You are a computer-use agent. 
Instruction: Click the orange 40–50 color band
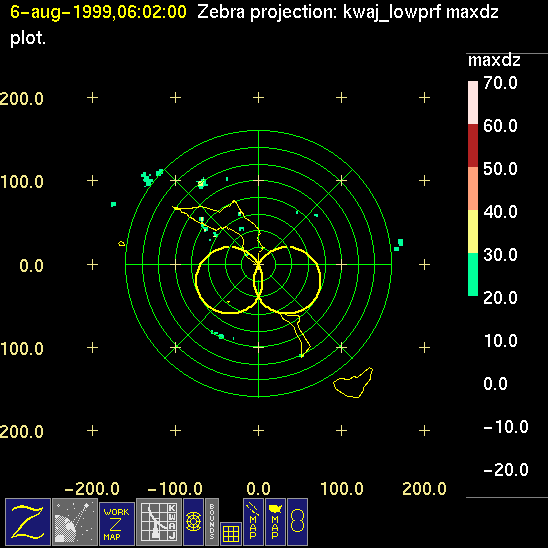click(x=473, y=188)
